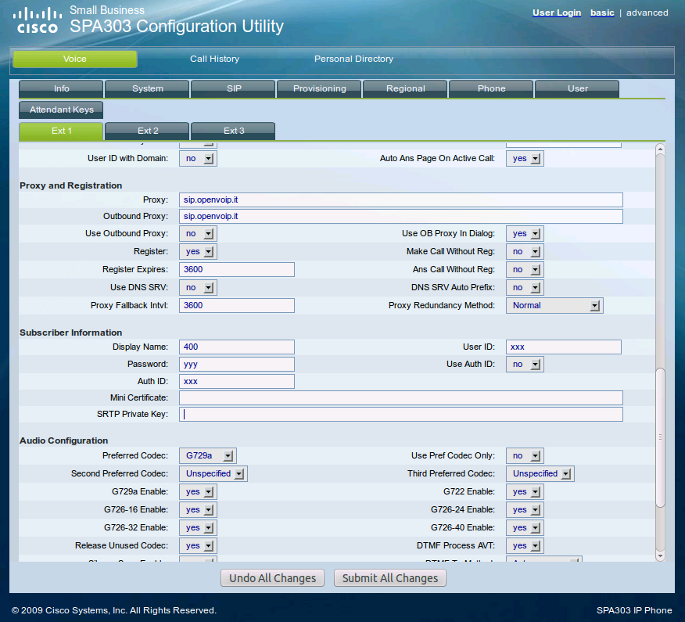Open DNS SRV Auto Prefix dropdown
This screenshot has width=685, height=622.
click(525, 287)
